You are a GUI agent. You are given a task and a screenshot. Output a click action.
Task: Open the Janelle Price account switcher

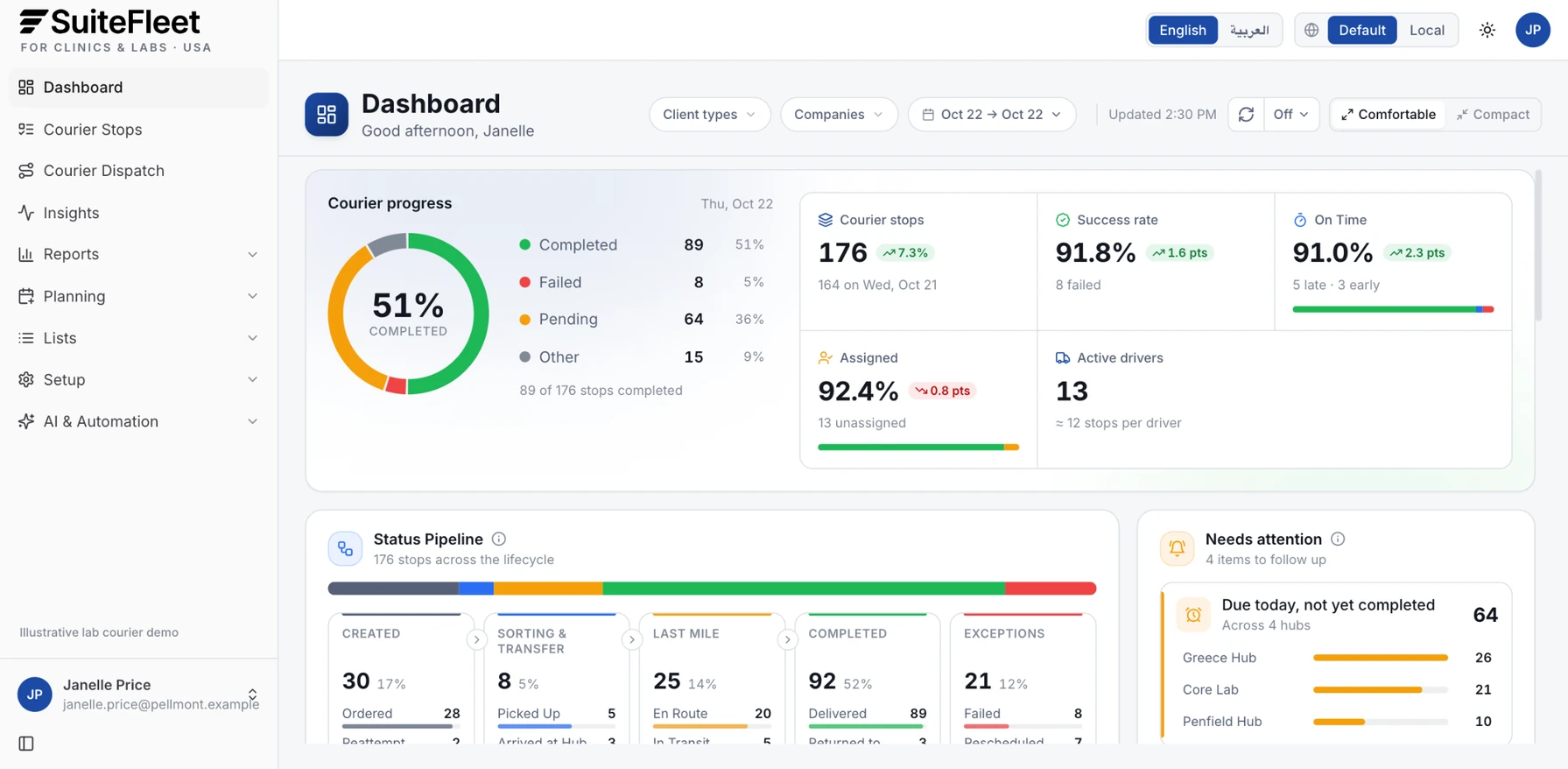138,695
